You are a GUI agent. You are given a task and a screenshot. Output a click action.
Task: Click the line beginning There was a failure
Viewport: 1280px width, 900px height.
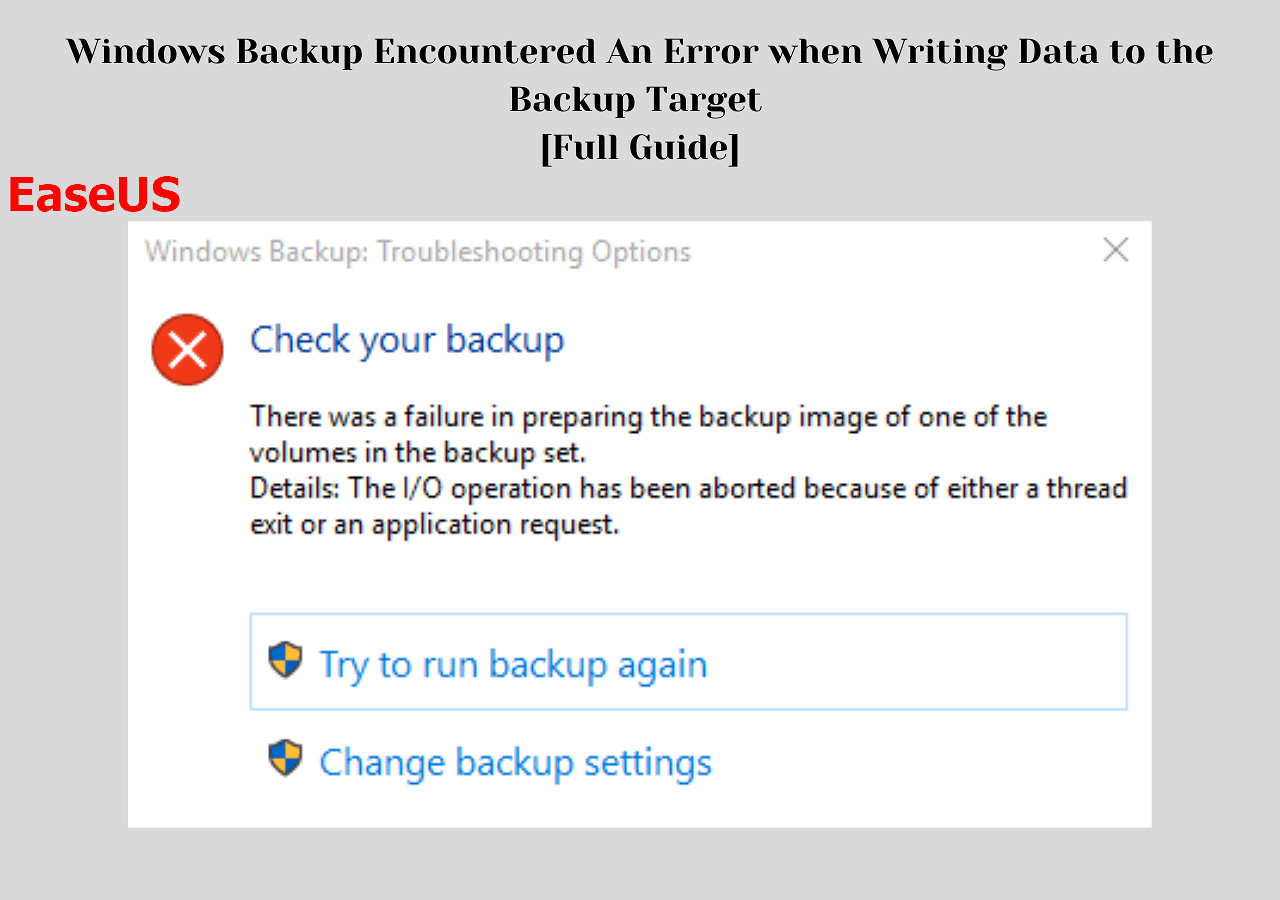point(648,416)
